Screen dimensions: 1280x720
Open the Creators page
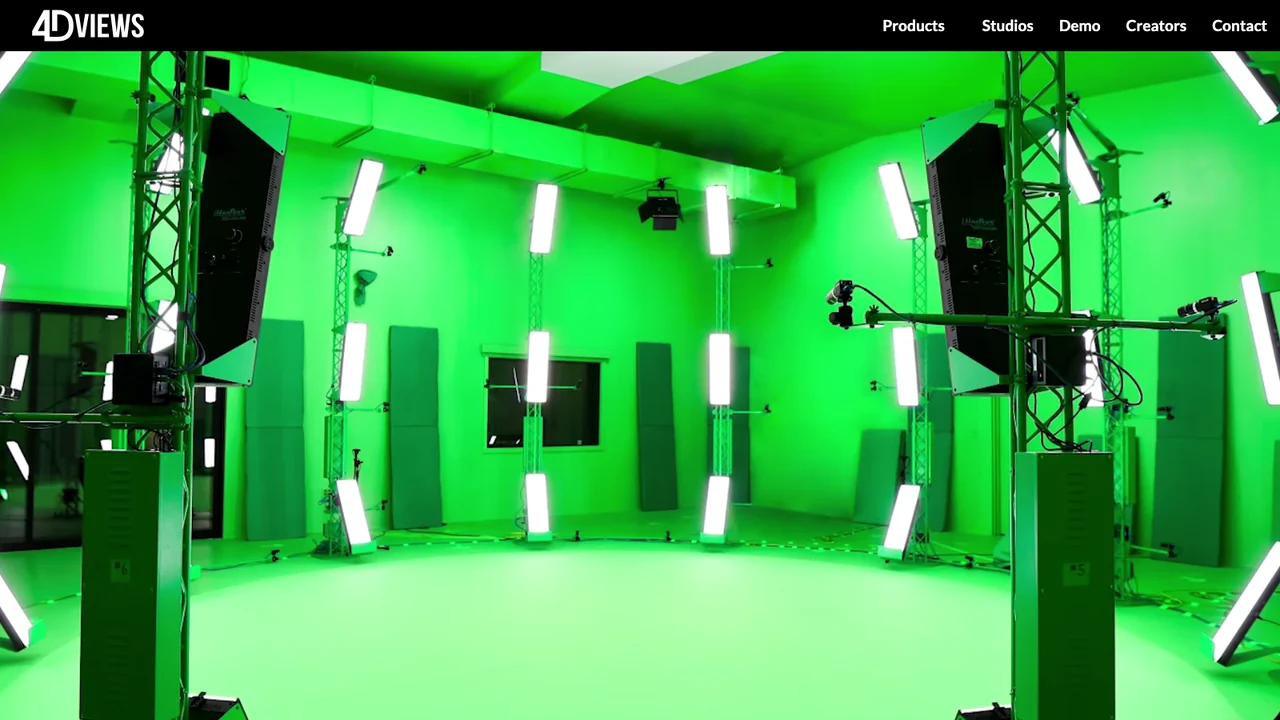click(1156, 26)
